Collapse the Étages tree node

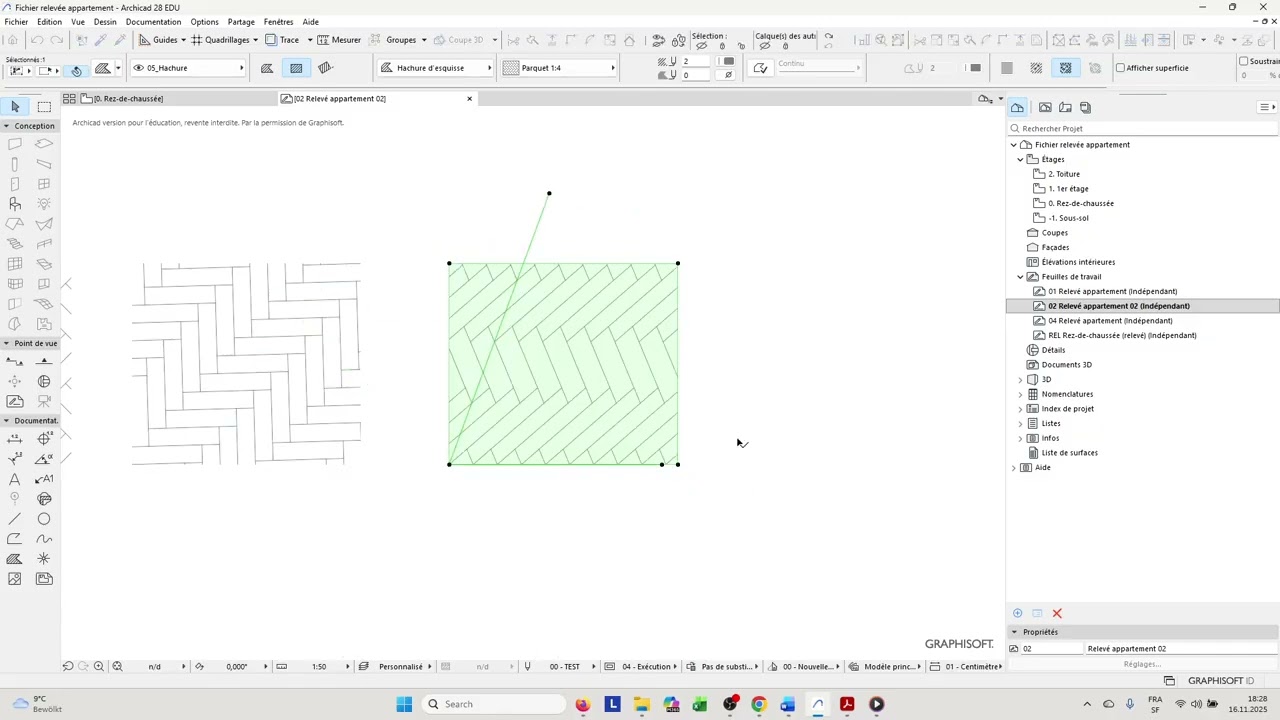1021,160
